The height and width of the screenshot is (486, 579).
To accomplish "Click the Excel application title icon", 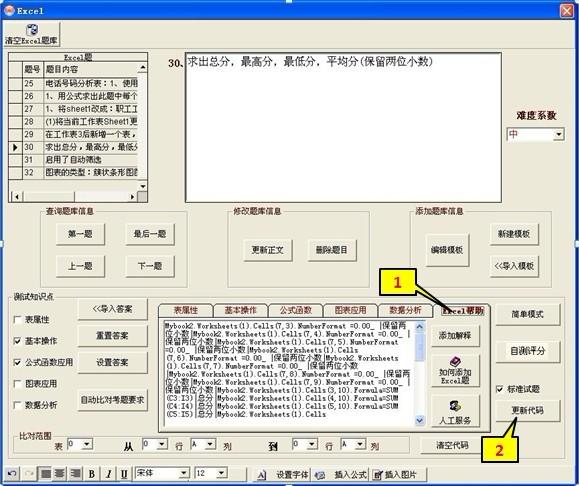I will pos(9,11).
